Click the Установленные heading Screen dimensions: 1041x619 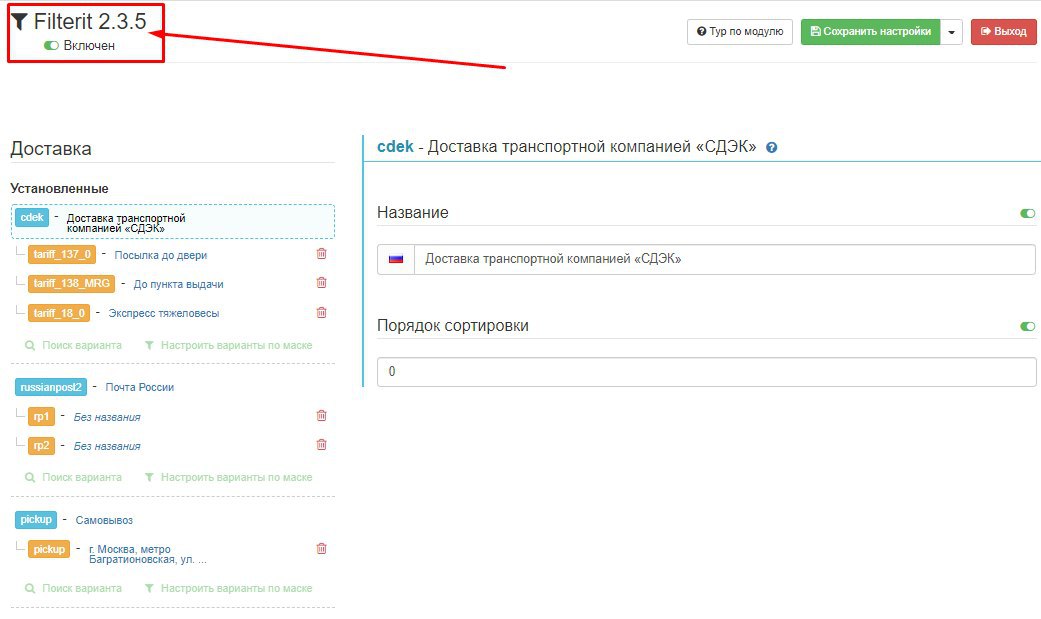[x=59, y=189]
